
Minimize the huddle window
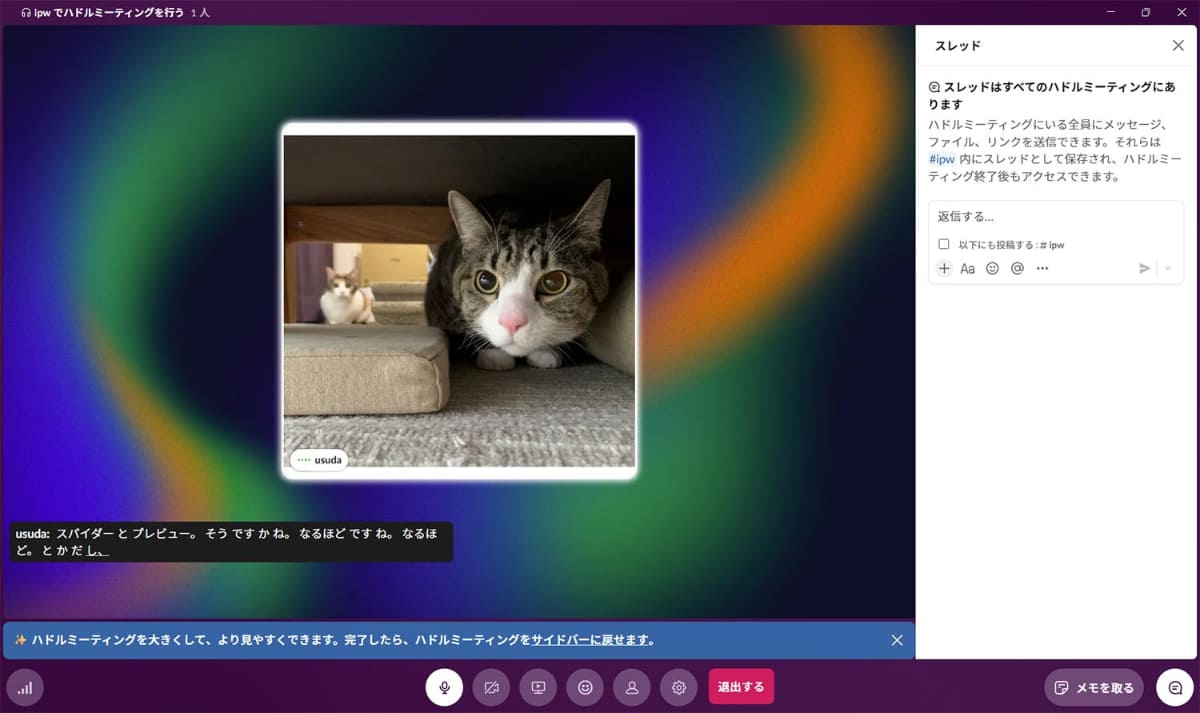click(1110, 12)
